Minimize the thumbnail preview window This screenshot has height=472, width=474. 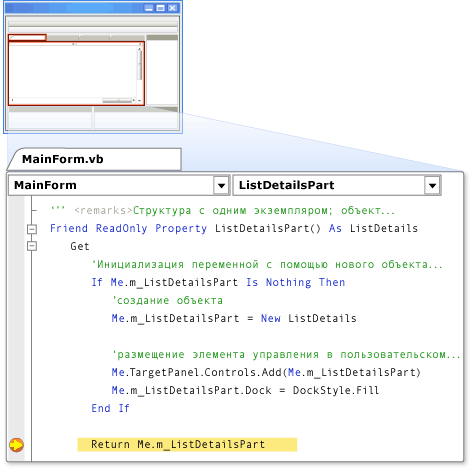pyautogui.click(x=149, y=8)
